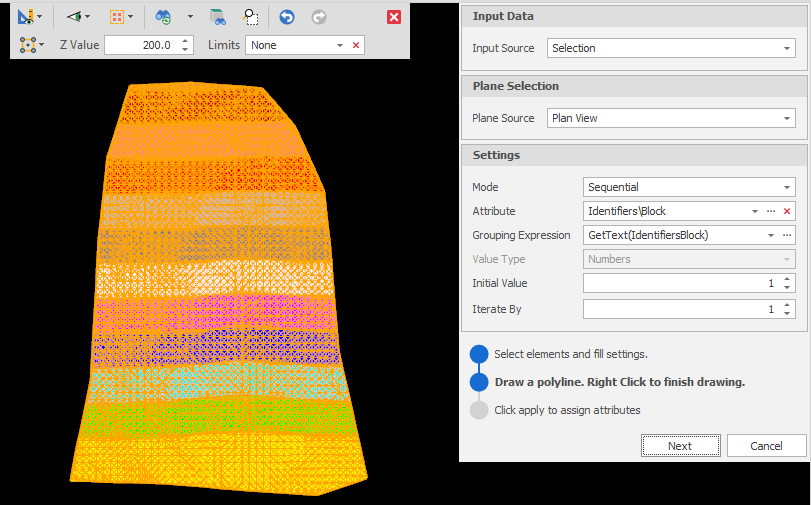Open the eye visibility tool

tap(73, 17)
